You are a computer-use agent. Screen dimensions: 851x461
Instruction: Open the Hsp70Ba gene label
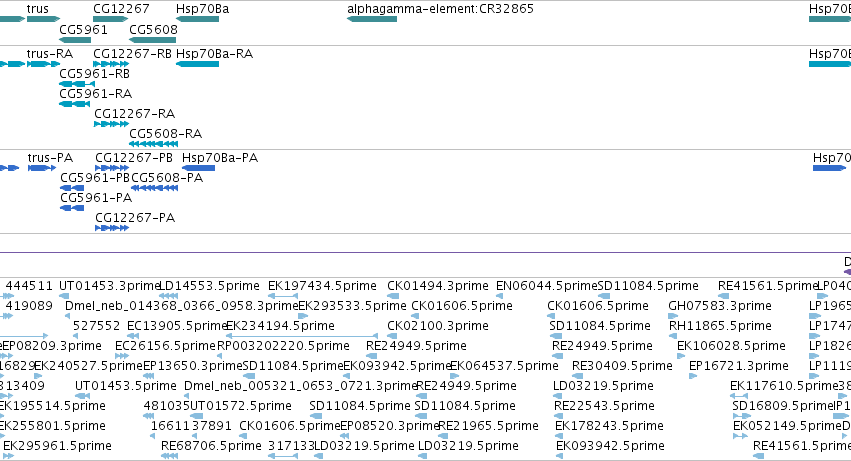202,9
